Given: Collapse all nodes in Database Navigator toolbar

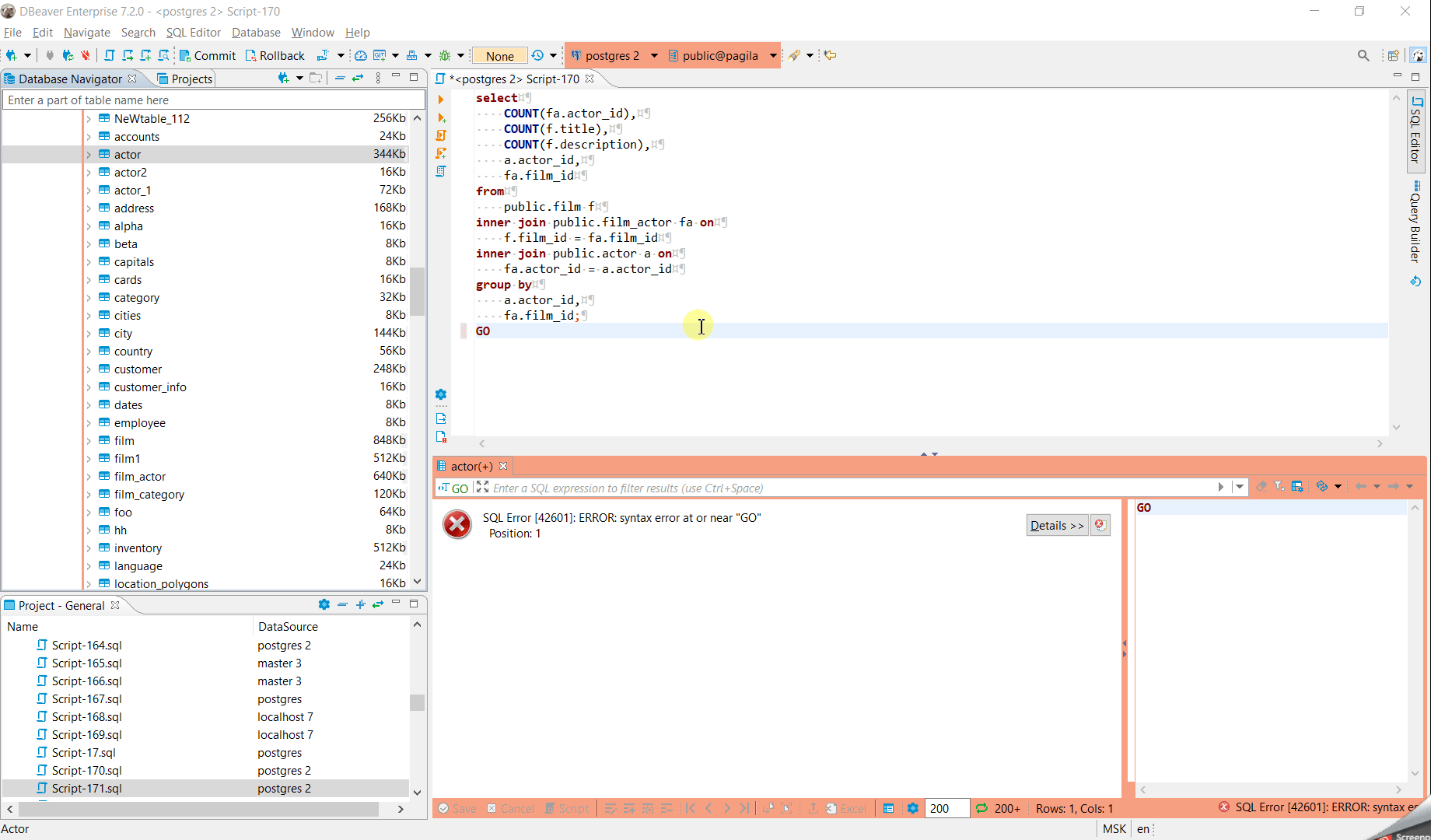Looking at the screenshot, I should click(340, 79).
